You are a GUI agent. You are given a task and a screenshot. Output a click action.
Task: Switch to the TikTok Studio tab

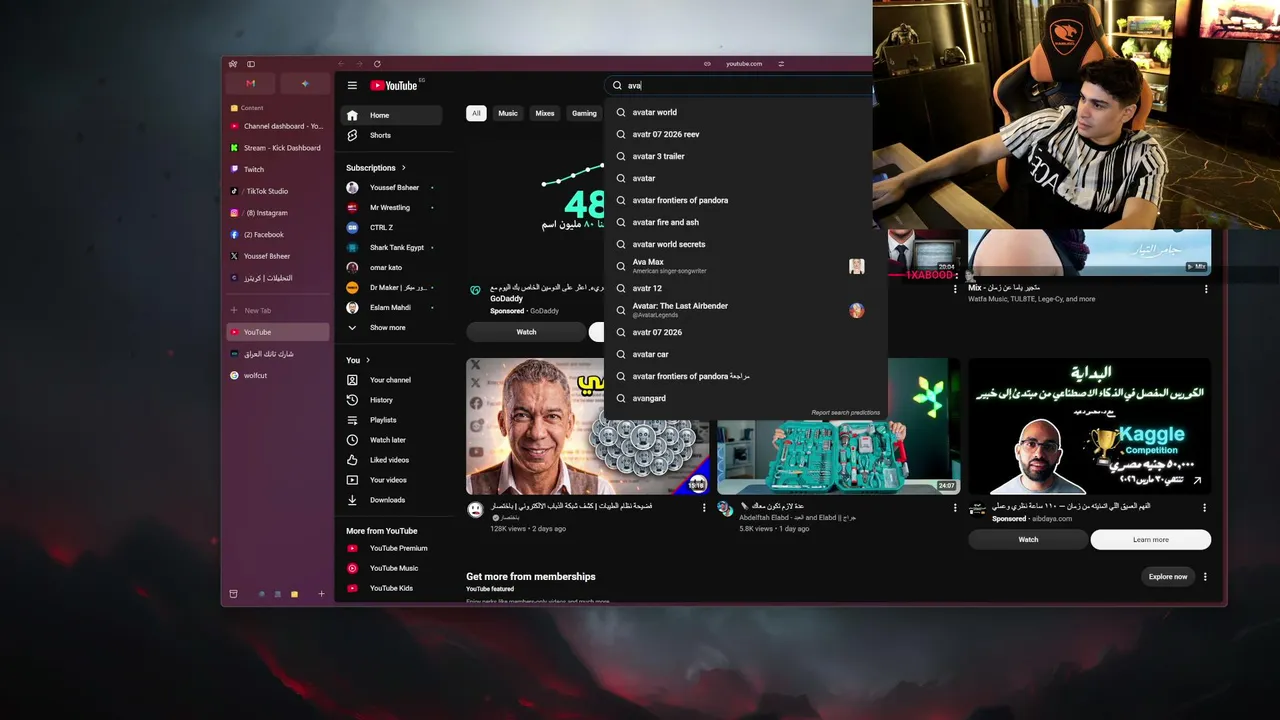(x=278, y=191)
